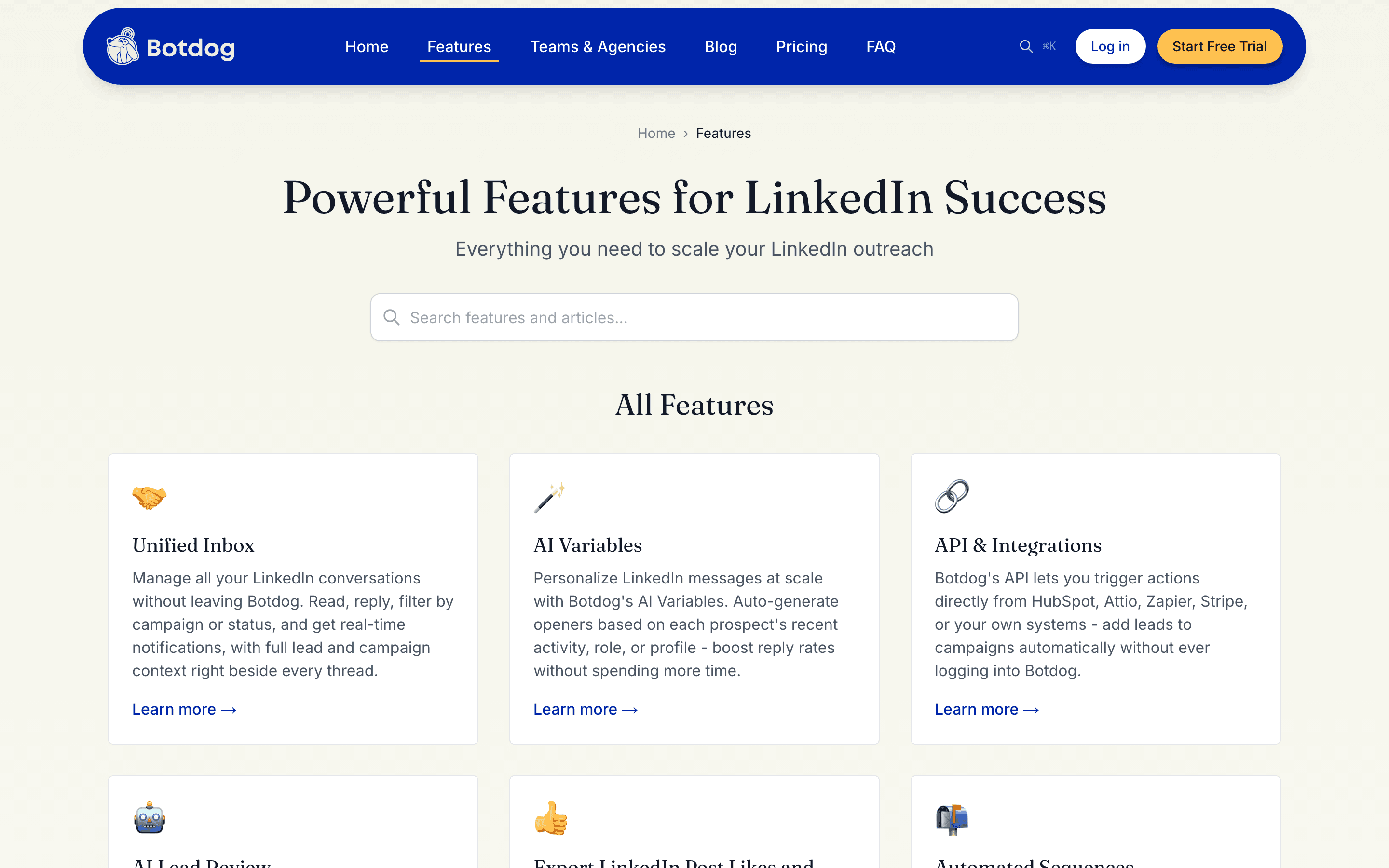This screenshot has width=1389, height=868.
Task: Go to Teams & Agencies page
Action: pyautogui.click(x=598, y=46)
